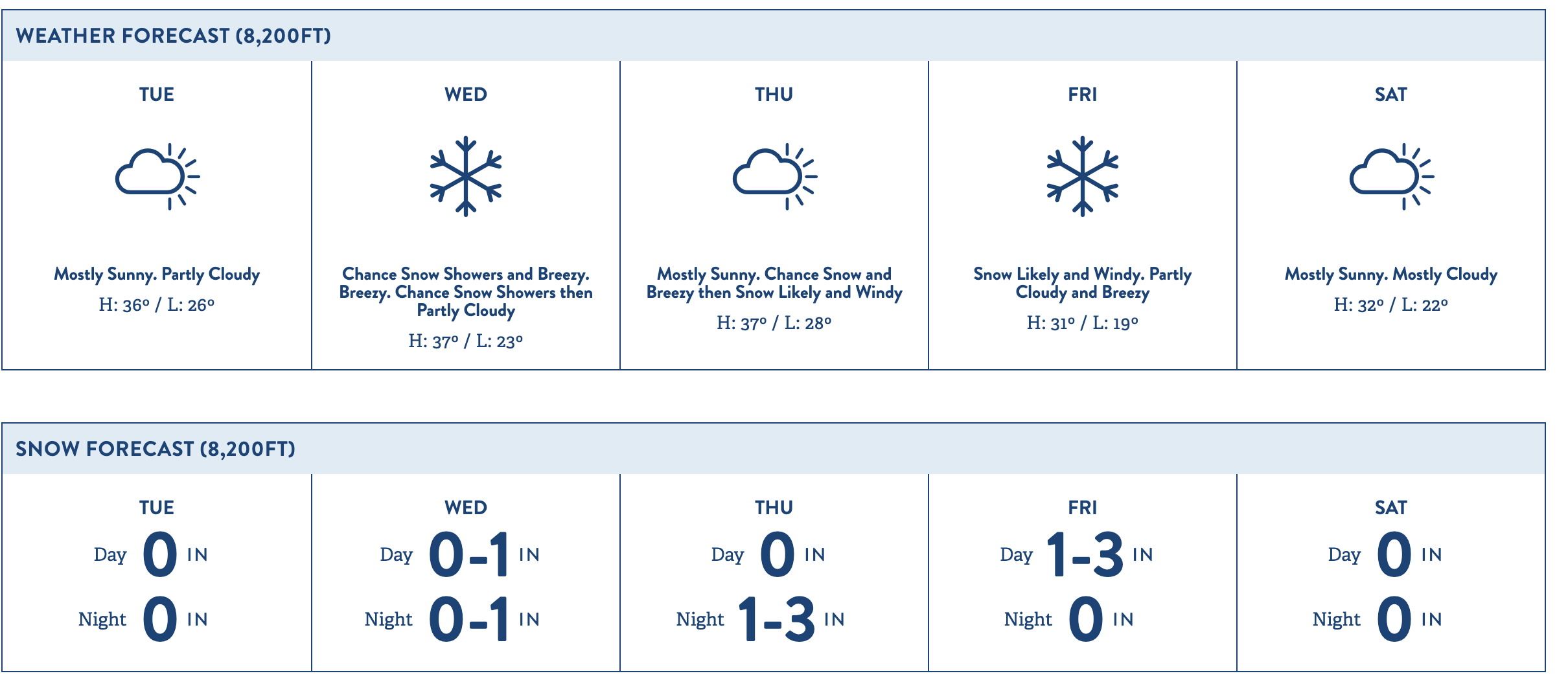1568x680 pixels.
Task: Click Wednesday's snowflake weather icon
Action: point(466,176)
